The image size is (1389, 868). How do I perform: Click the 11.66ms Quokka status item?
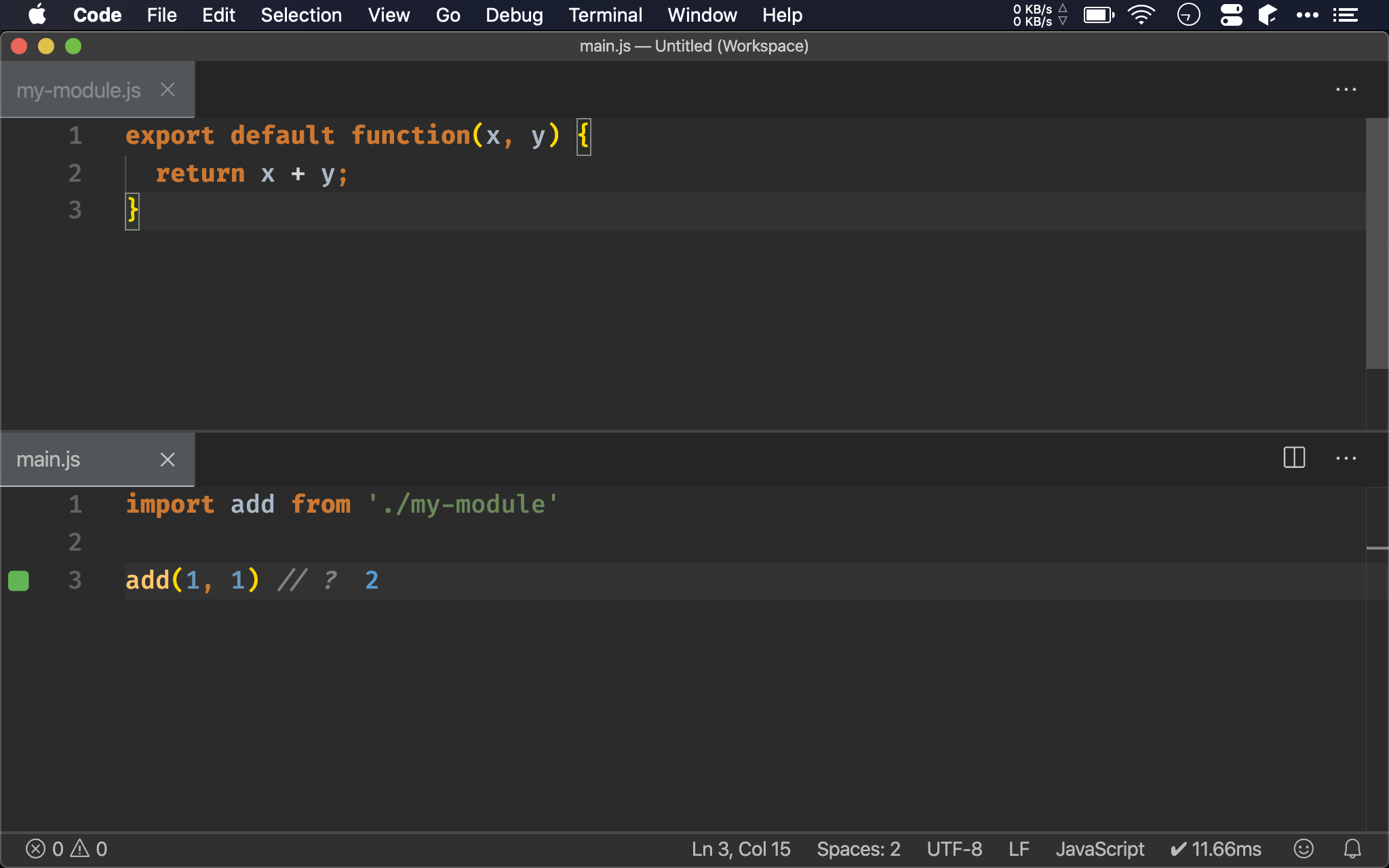[x=1215, y=849]
